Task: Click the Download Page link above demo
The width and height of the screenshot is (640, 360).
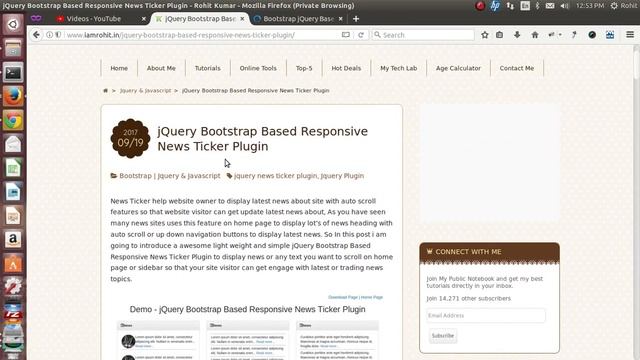Action: pyautogui.click(x=343, y=297)
